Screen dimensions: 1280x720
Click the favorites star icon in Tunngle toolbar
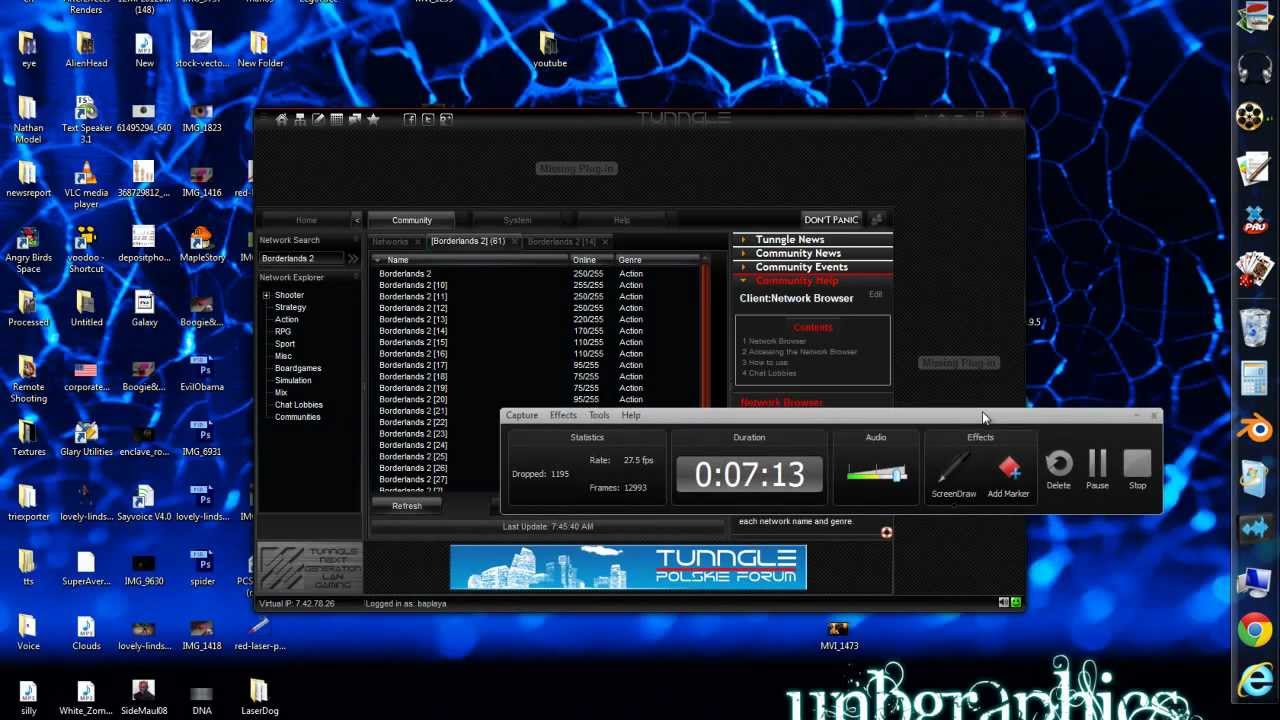pyautogui.click(x=373, y=119)
